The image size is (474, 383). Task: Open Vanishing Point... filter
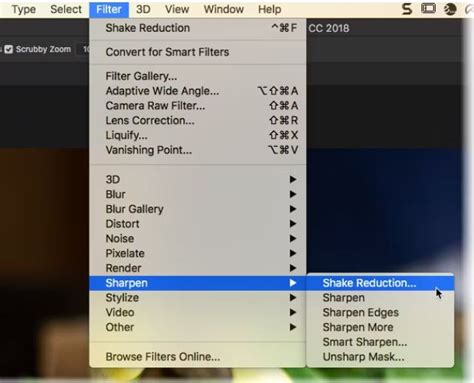tap(198, 150)
